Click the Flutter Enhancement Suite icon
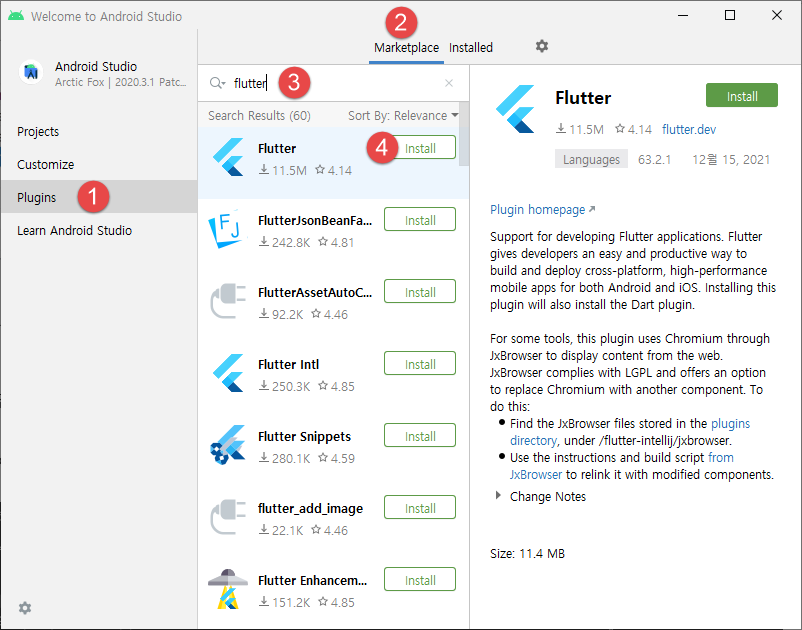This screenshot has height=630, width=802. tap(228, 589)
